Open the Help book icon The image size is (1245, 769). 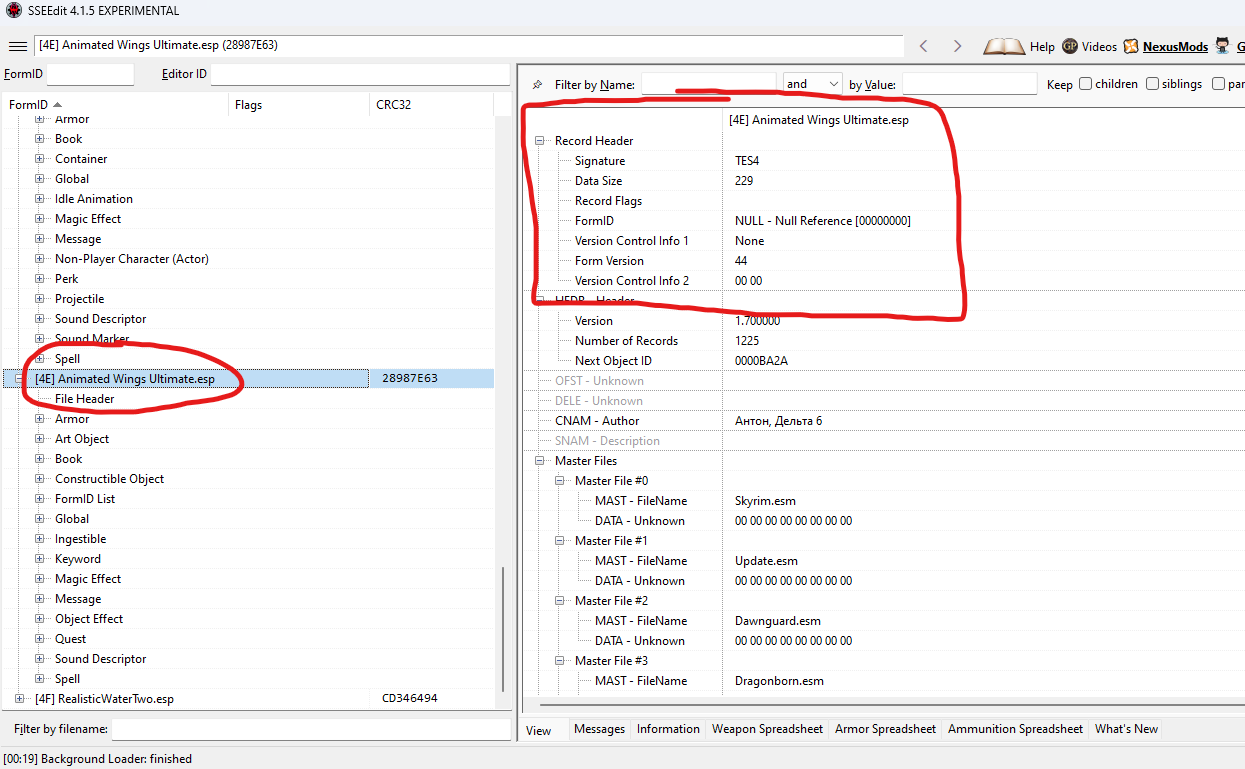(1004, 46)
